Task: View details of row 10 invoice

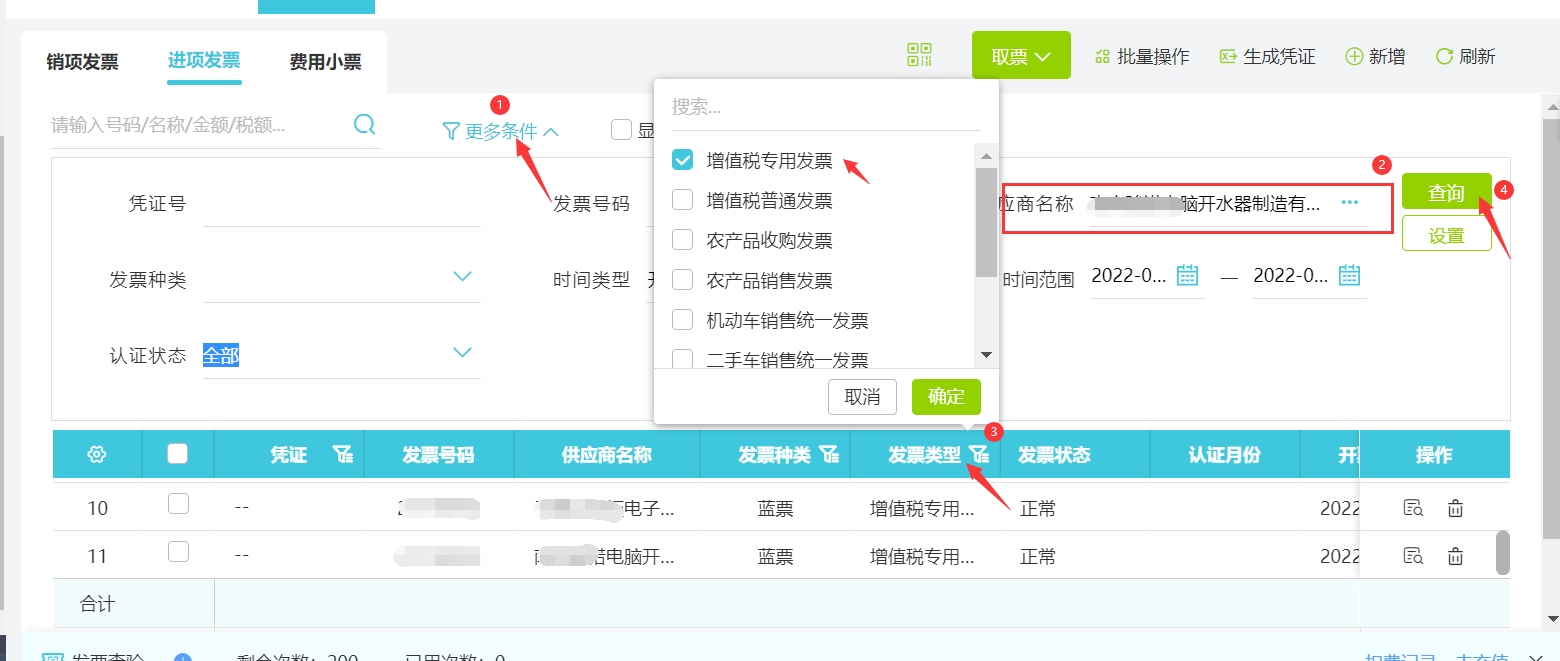Action: click(1413, 508)
